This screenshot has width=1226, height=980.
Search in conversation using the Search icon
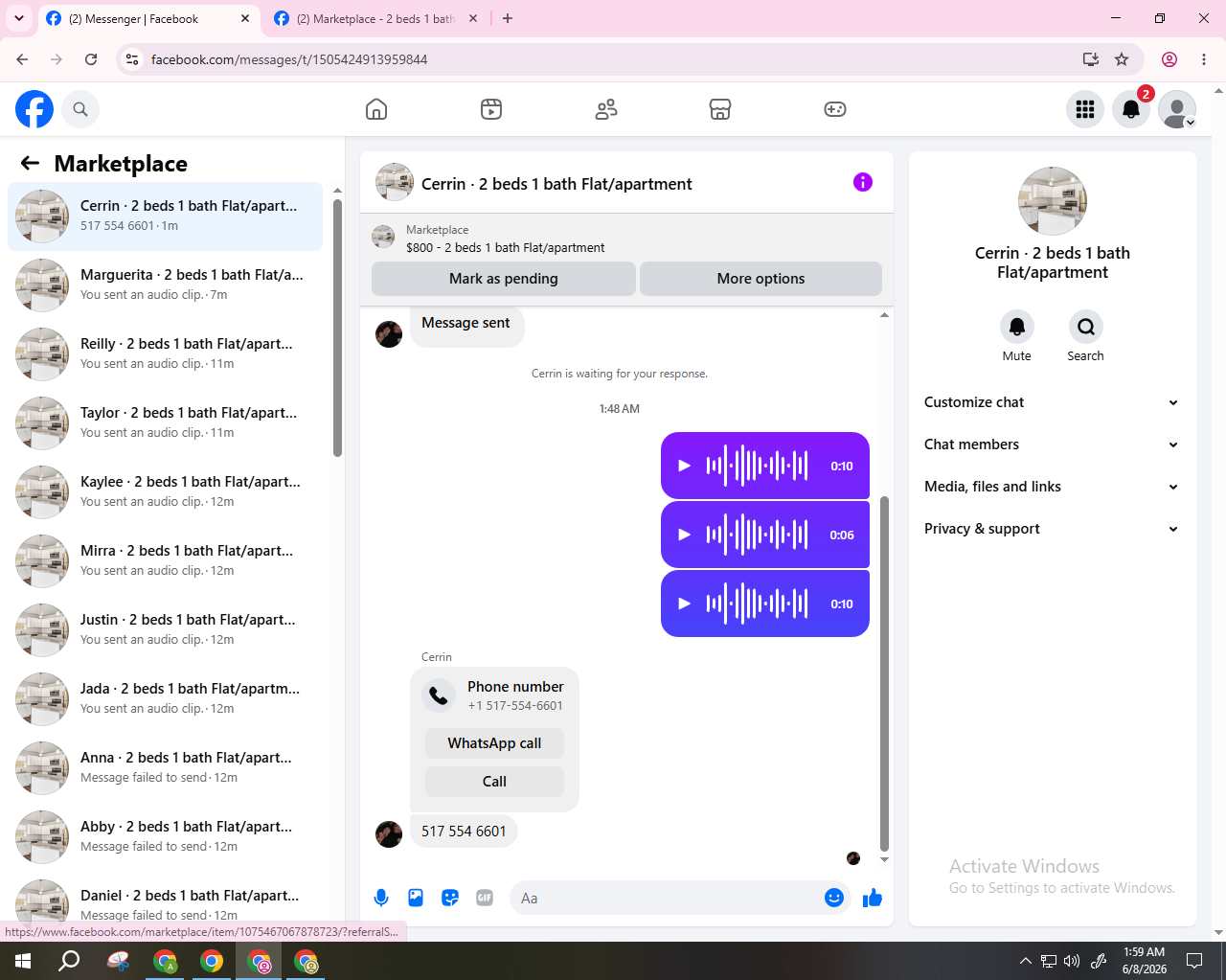1086,327
